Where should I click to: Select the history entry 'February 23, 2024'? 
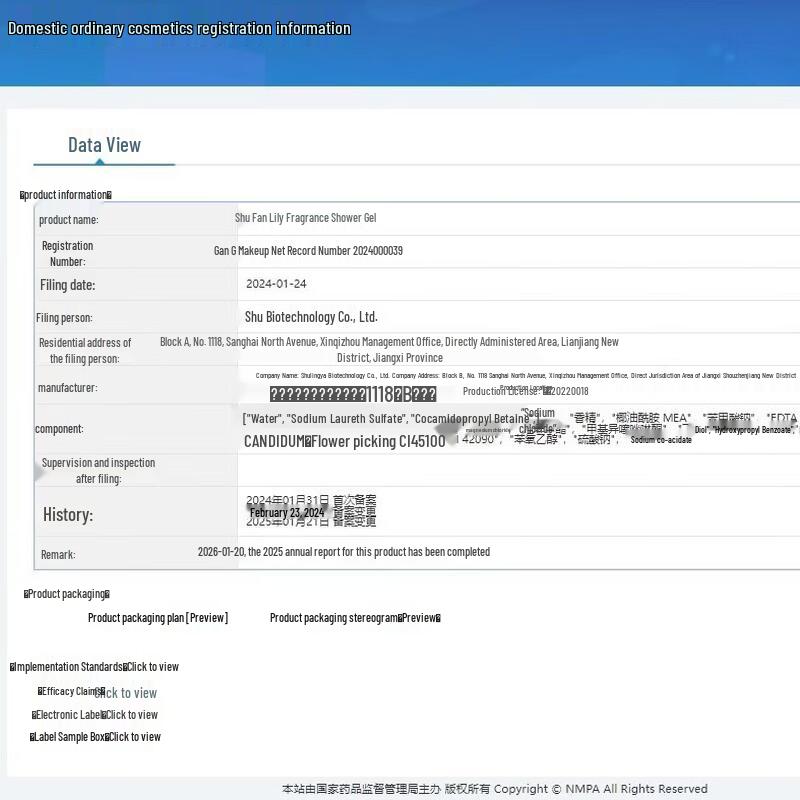287,513
